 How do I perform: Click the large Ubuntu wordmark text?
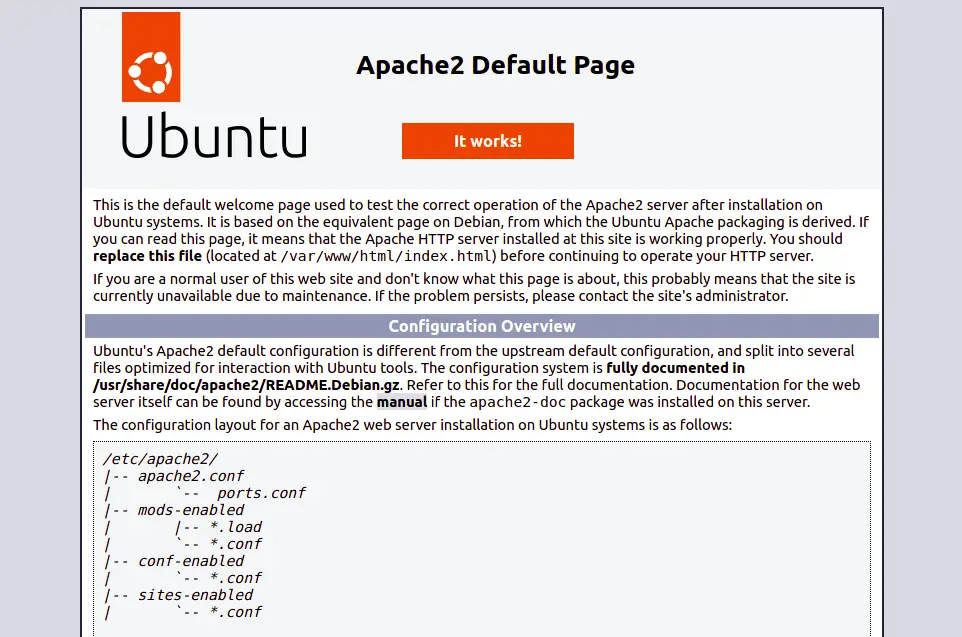pyautogui.click(x=214, y=136)
